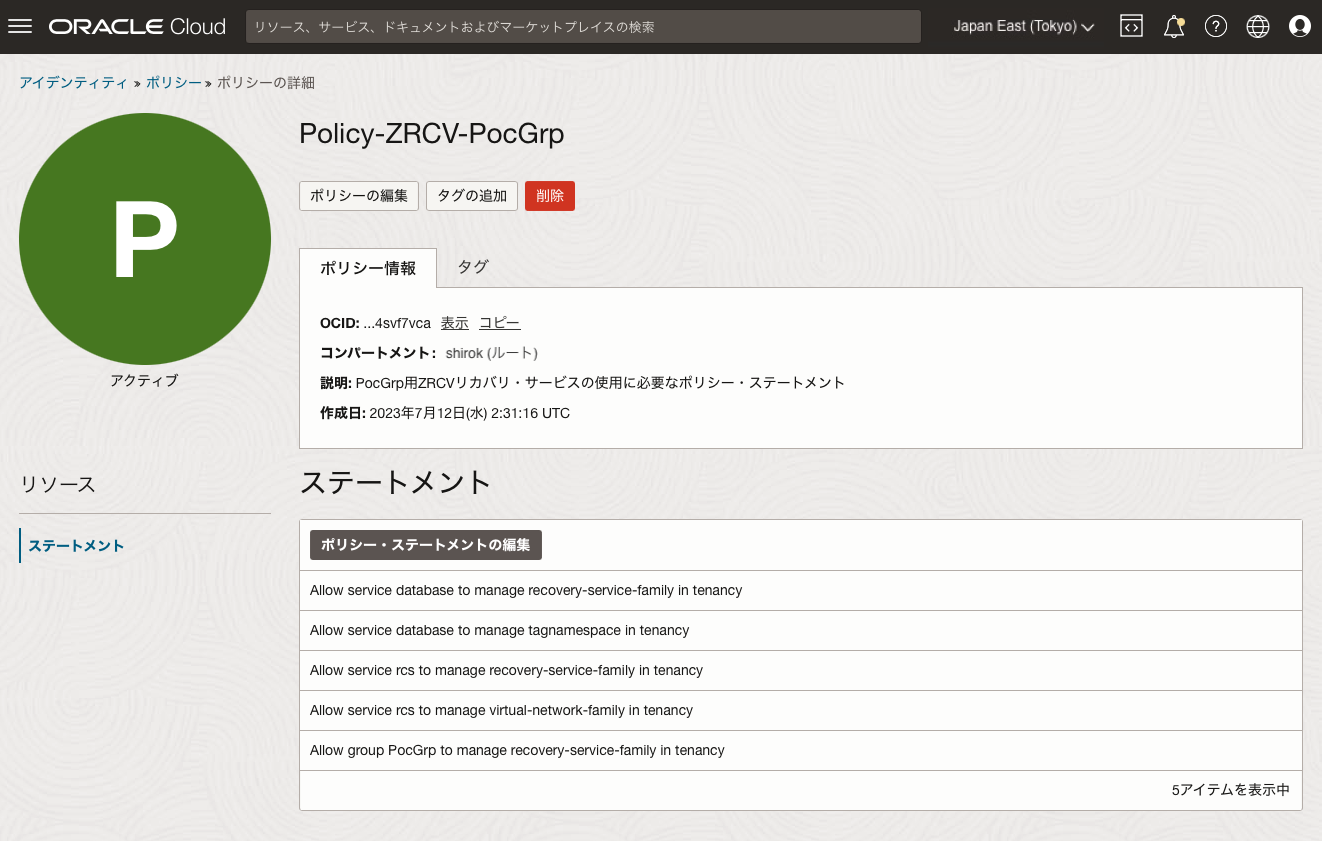The height and width of the screenshot is (841, 1322).
Task: Click the OCID value ...4svf7vca
Action: click(397, 323)
